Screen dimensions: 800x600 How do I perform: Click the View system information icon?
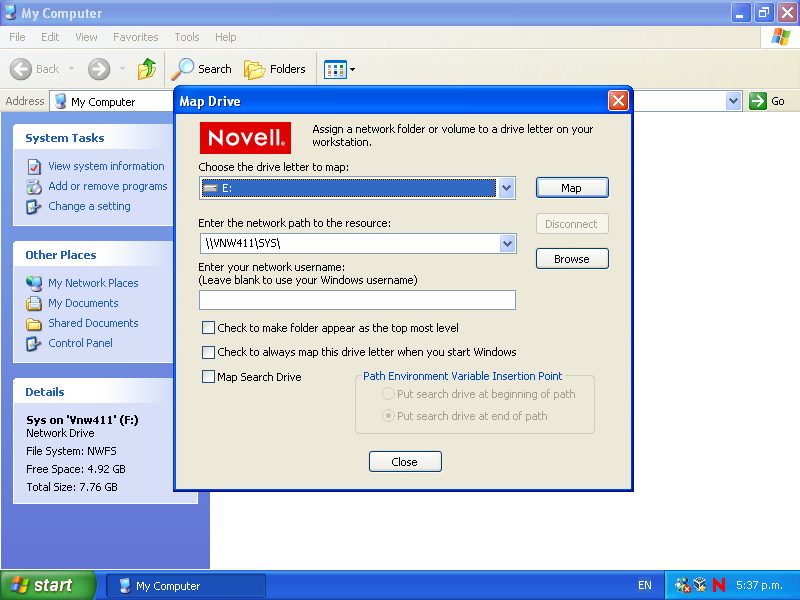tap(34, 167)
